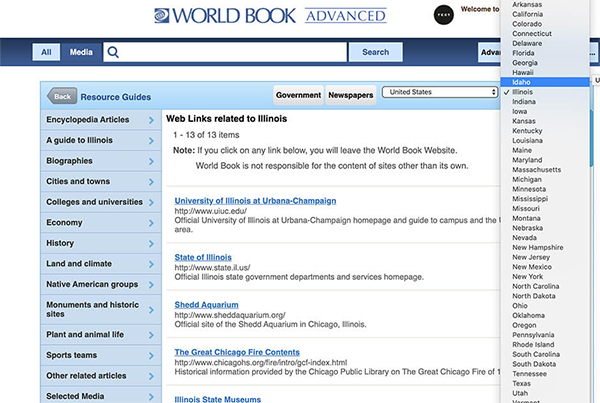
Task: Click the round black profile avatar
Action: coord(443,15)
